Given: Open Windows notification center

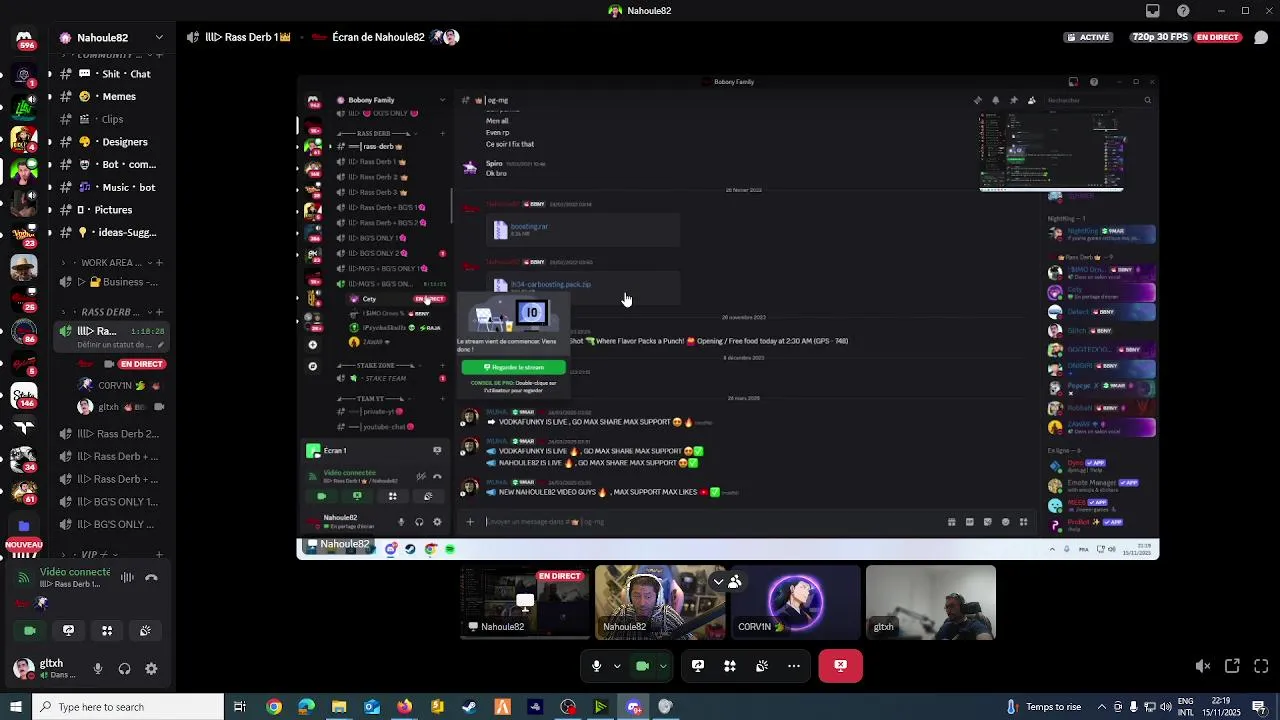Looking at the screenshot, I should point(1259,707).
